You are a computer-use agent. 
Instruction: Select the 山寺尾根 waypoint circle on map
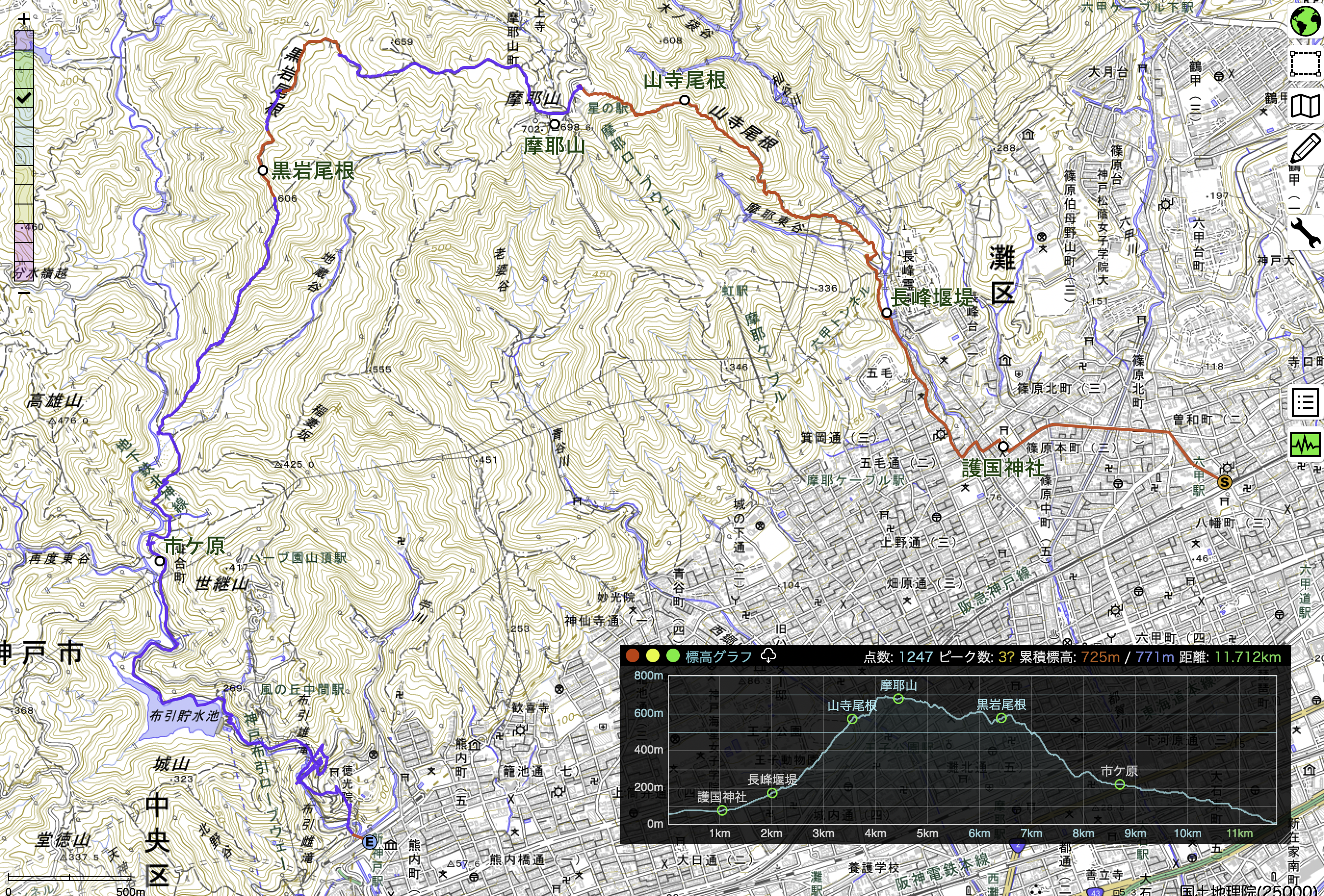point(685,100)
